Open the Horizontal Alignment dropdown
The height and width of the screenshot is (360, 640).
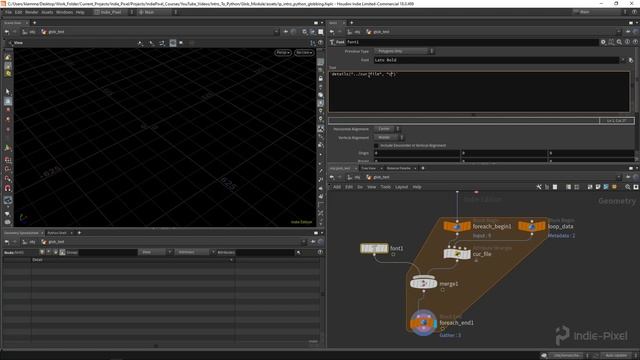[x=387, y=129]
